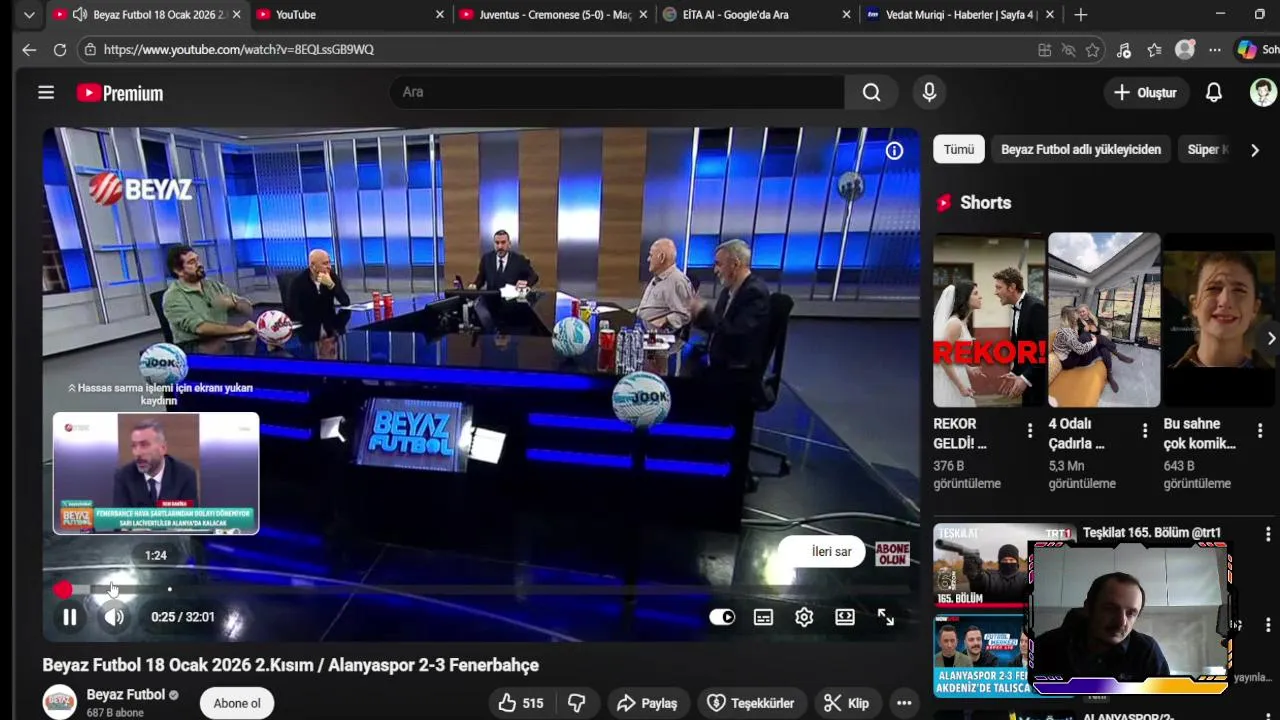1280x720 pixels.
Task: Click the Teşekkürler thanks button
Action: (x=750, y=703)
